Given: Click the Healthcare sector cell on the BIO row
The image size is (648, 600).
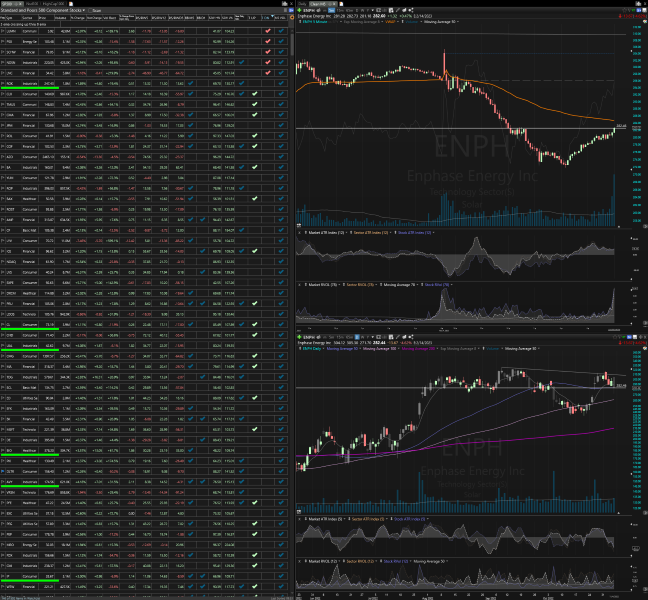Looking at the screenshot, I should [29, 450].
